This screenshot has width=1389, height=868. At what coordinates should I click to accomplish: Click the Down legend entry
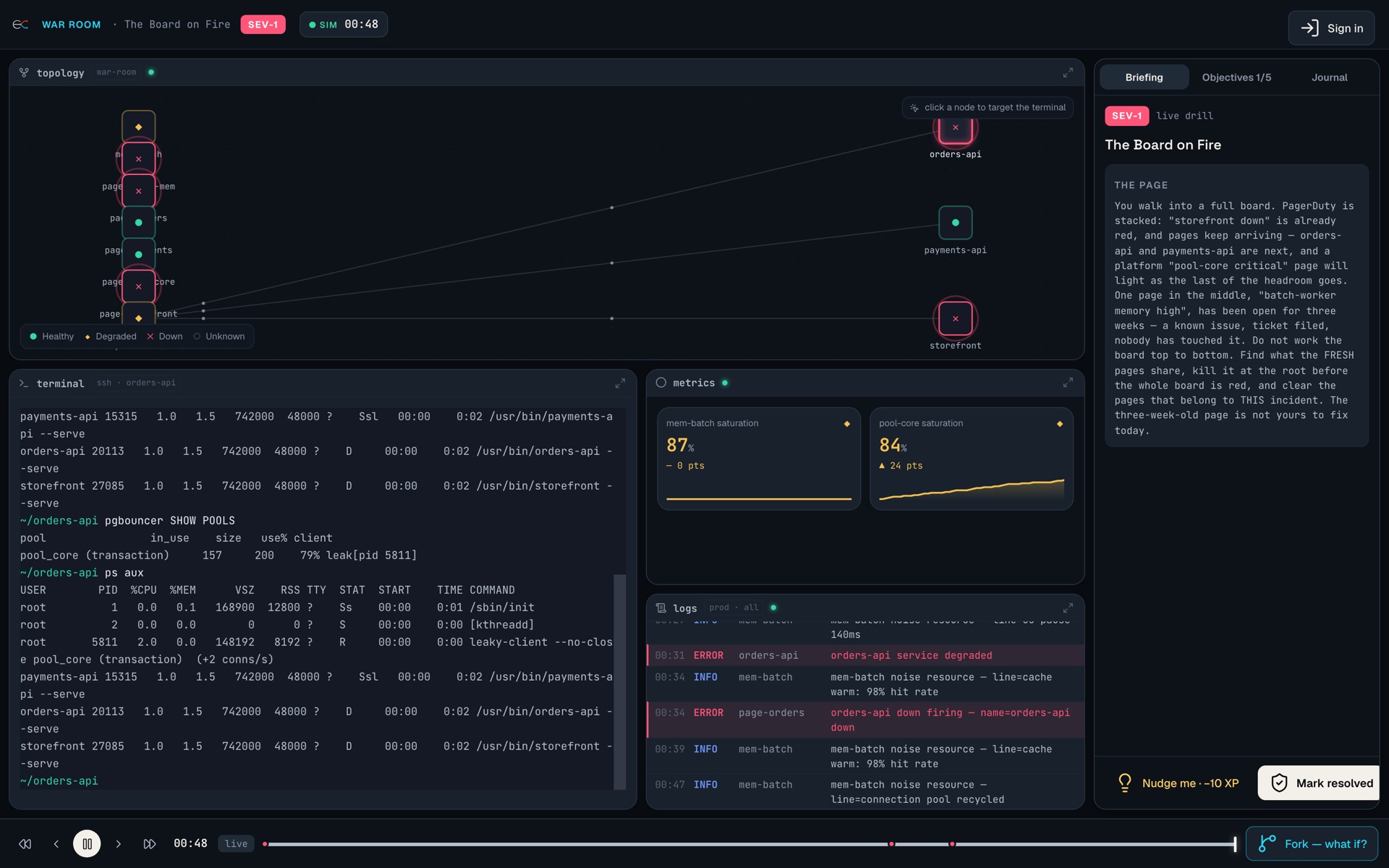pos(165,336)
